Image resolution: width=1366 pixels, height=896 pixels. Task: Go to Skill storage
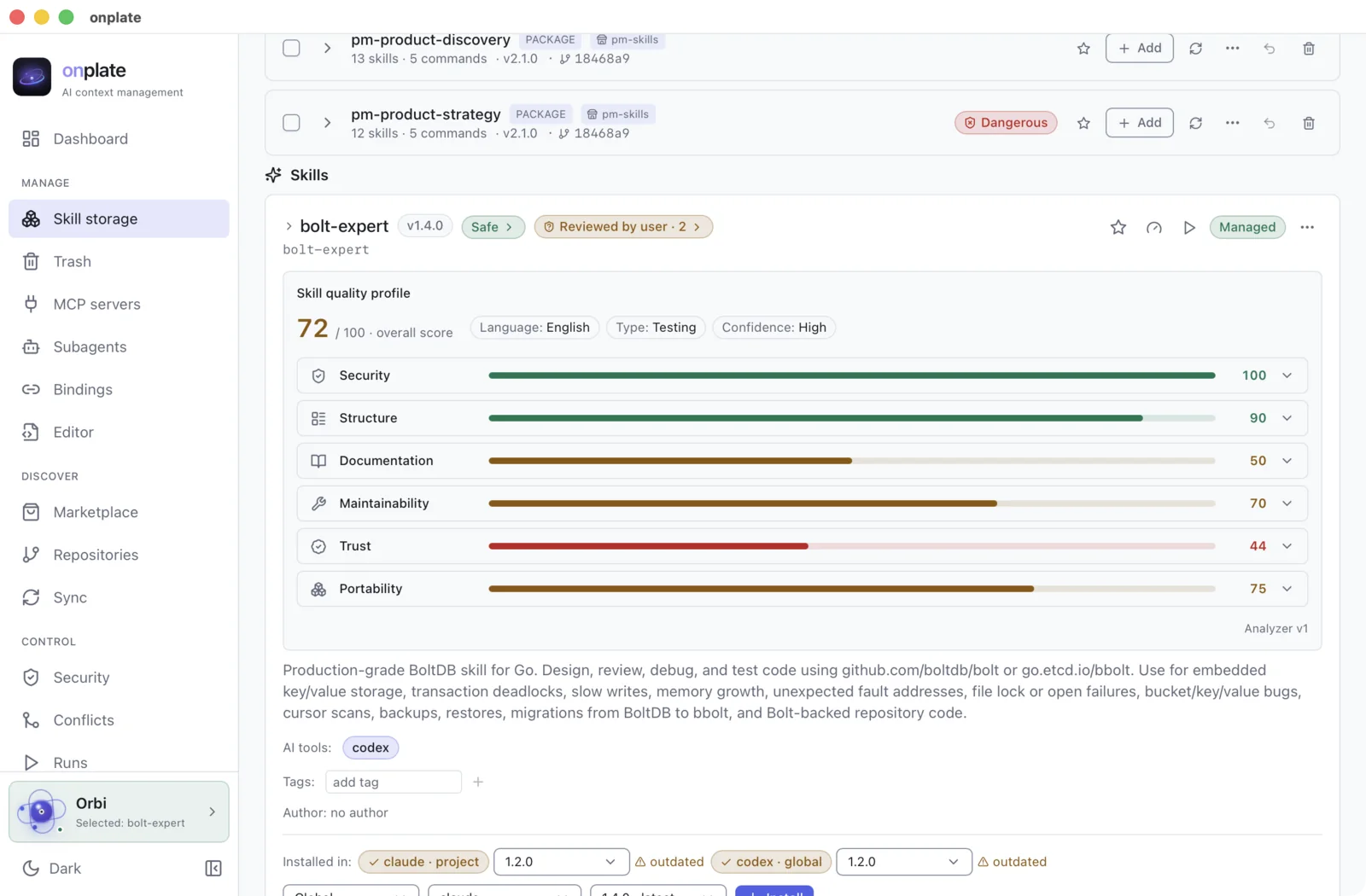tap(119, 218)
